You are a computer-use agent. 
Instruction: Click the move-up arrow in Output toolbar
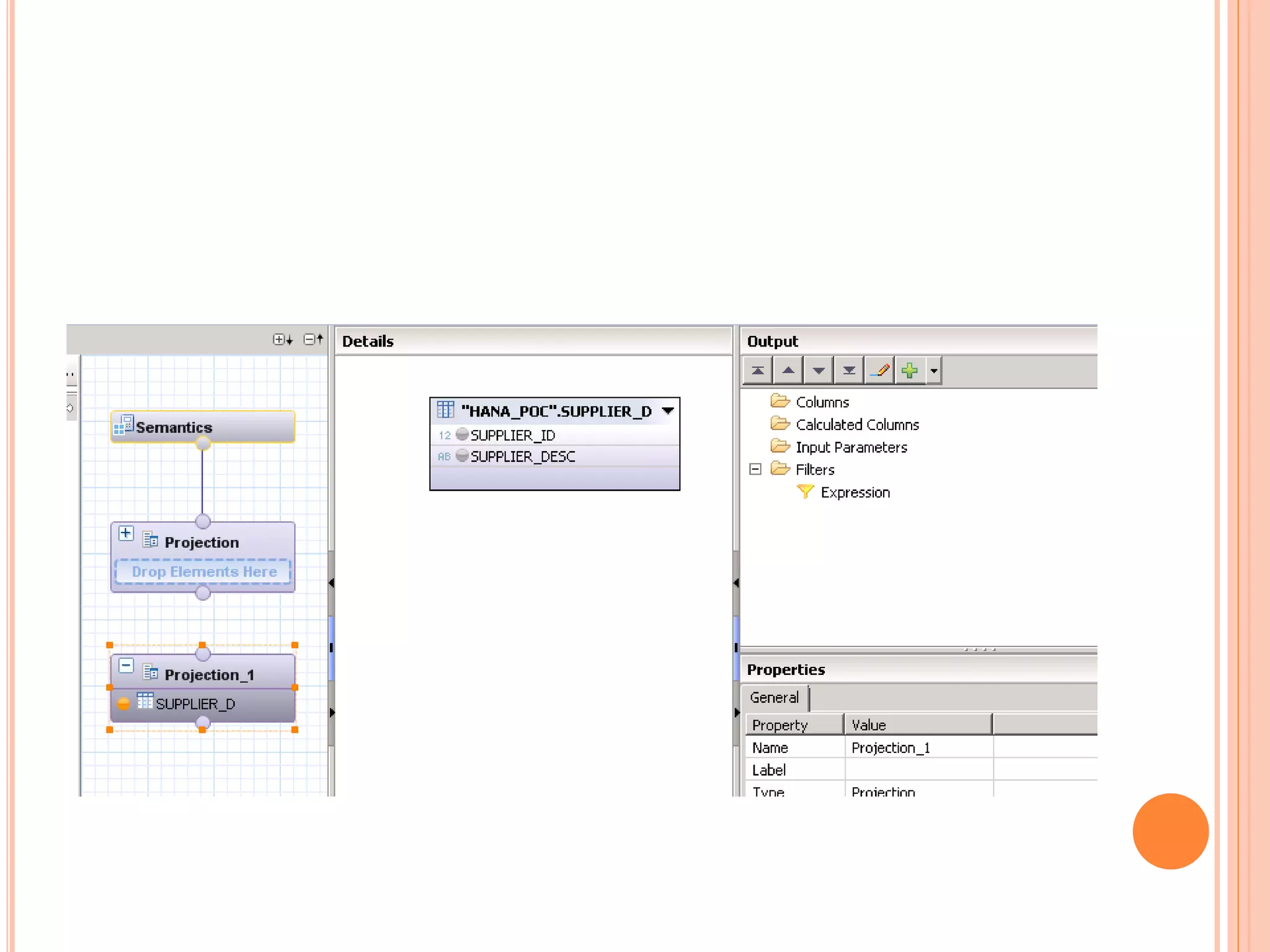[x=788, y=371]
